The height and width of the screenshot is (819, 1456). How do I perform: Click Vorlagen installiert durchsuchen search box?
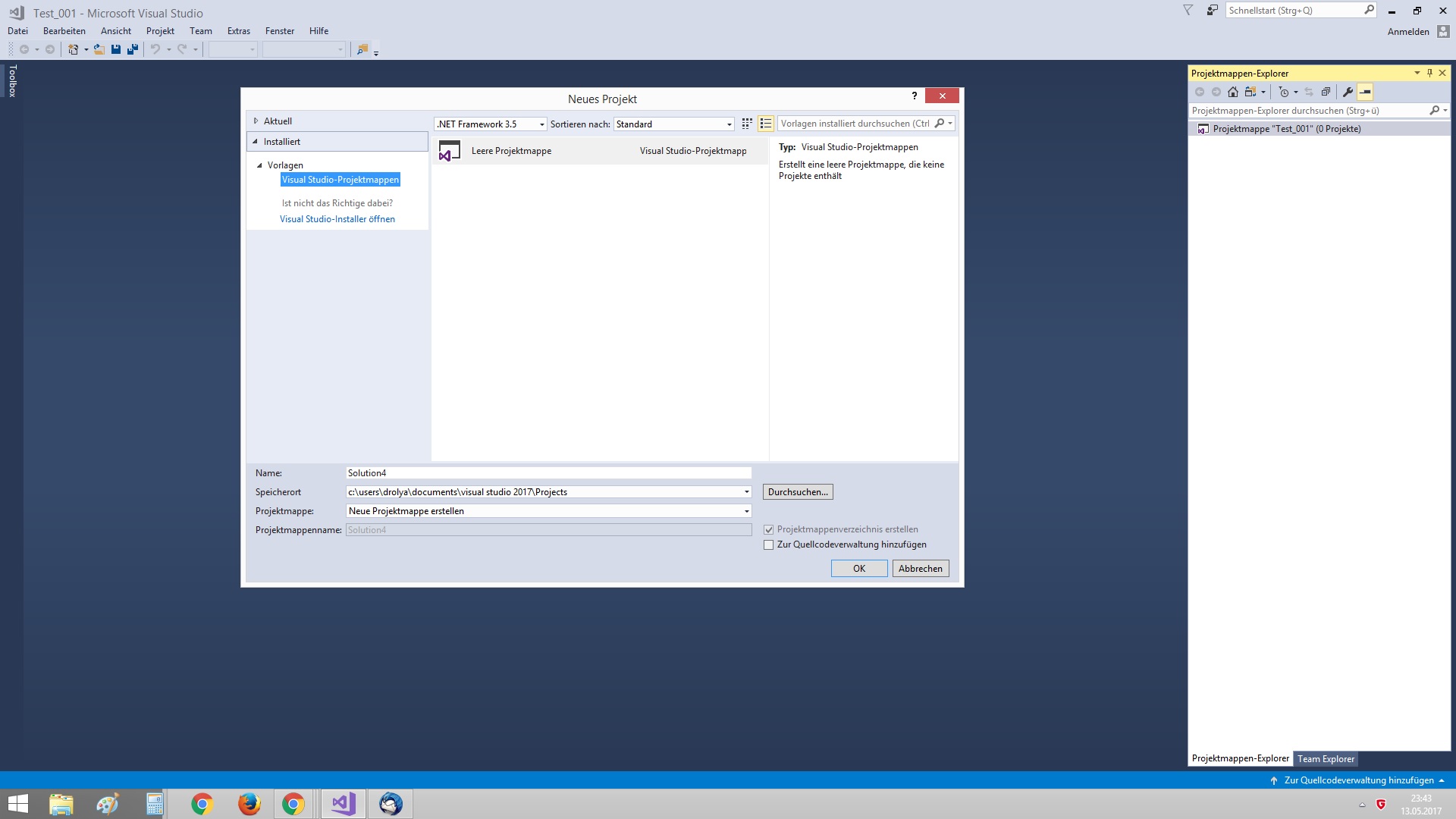(866, 124)
